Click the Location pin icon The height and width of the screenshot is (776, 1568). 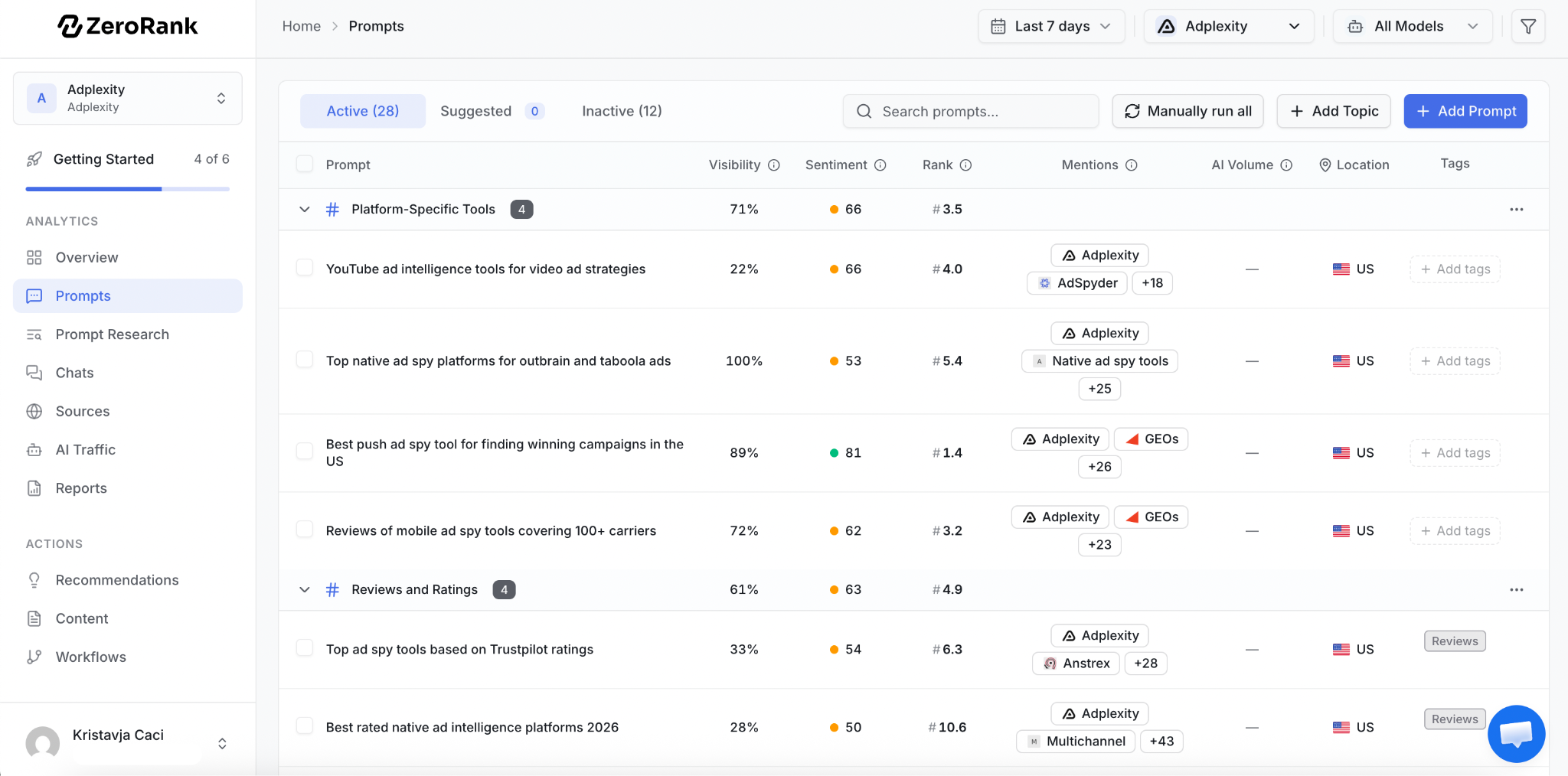pos(1325,165)
